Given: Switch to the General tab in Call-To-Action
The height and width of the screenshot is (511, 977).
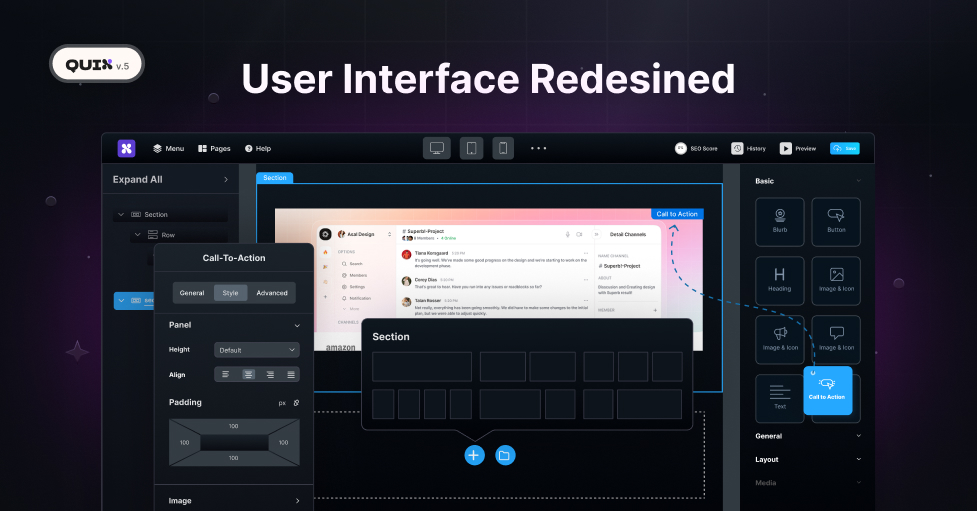Looking at the screenshot, I should tap(192, 293).
